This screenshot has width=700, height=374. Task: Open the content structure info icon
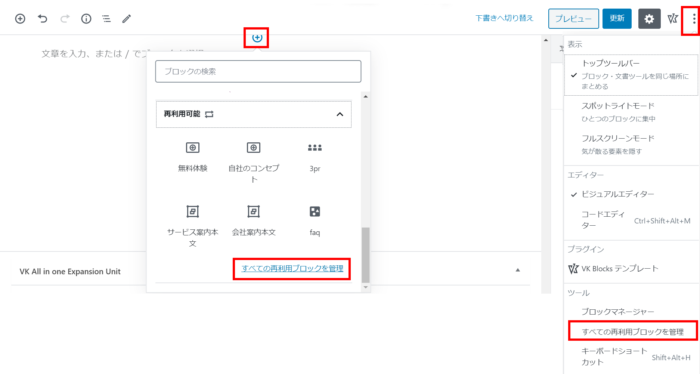coord(86,19)
